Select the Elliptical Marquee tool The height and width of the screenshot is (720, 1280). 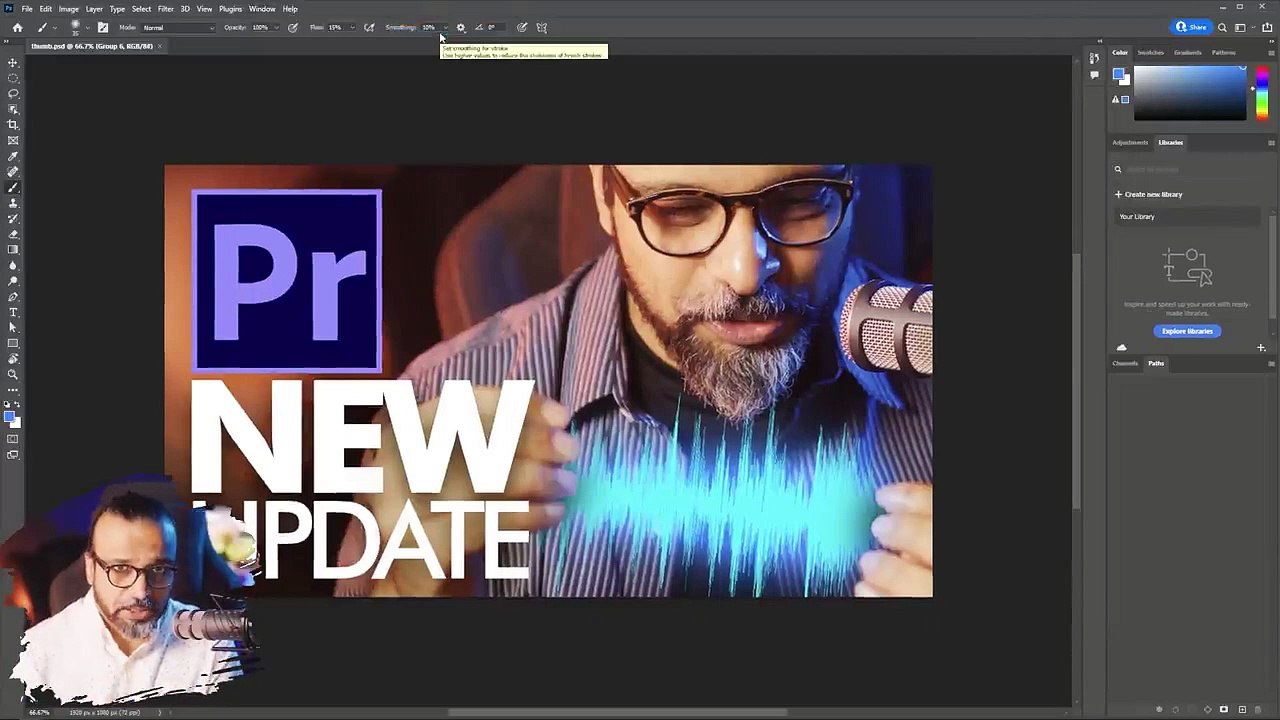(13, 78)
